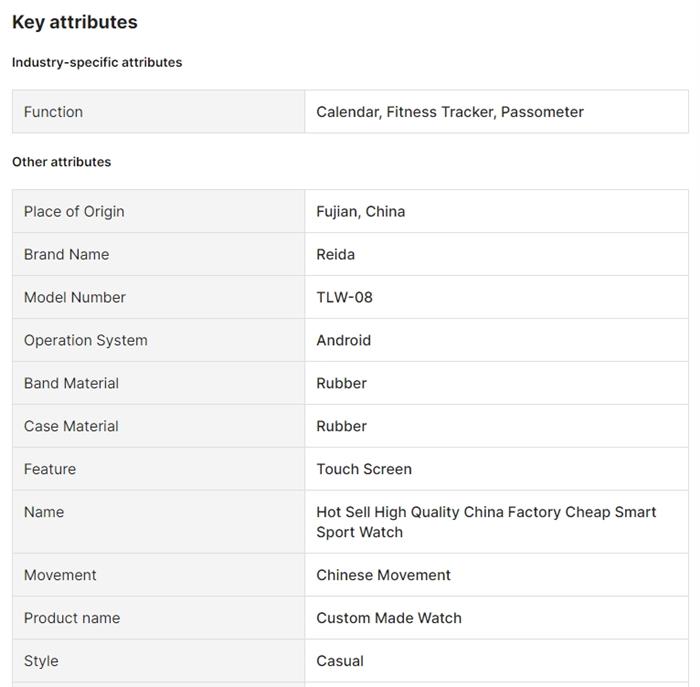Select the Band Material label
This screenshot has width=700, height=687.
(x=71, y=383)
